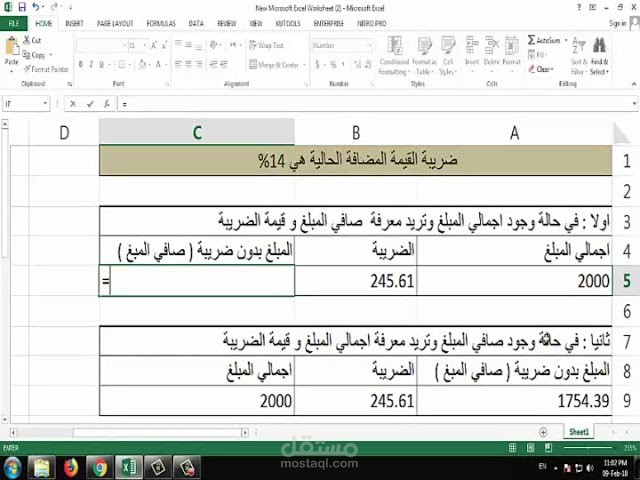Image resolution: width=640 pixels, height=480 pixels.
Task: Open the Sort & Filter tool
Action: pos(579,56)
